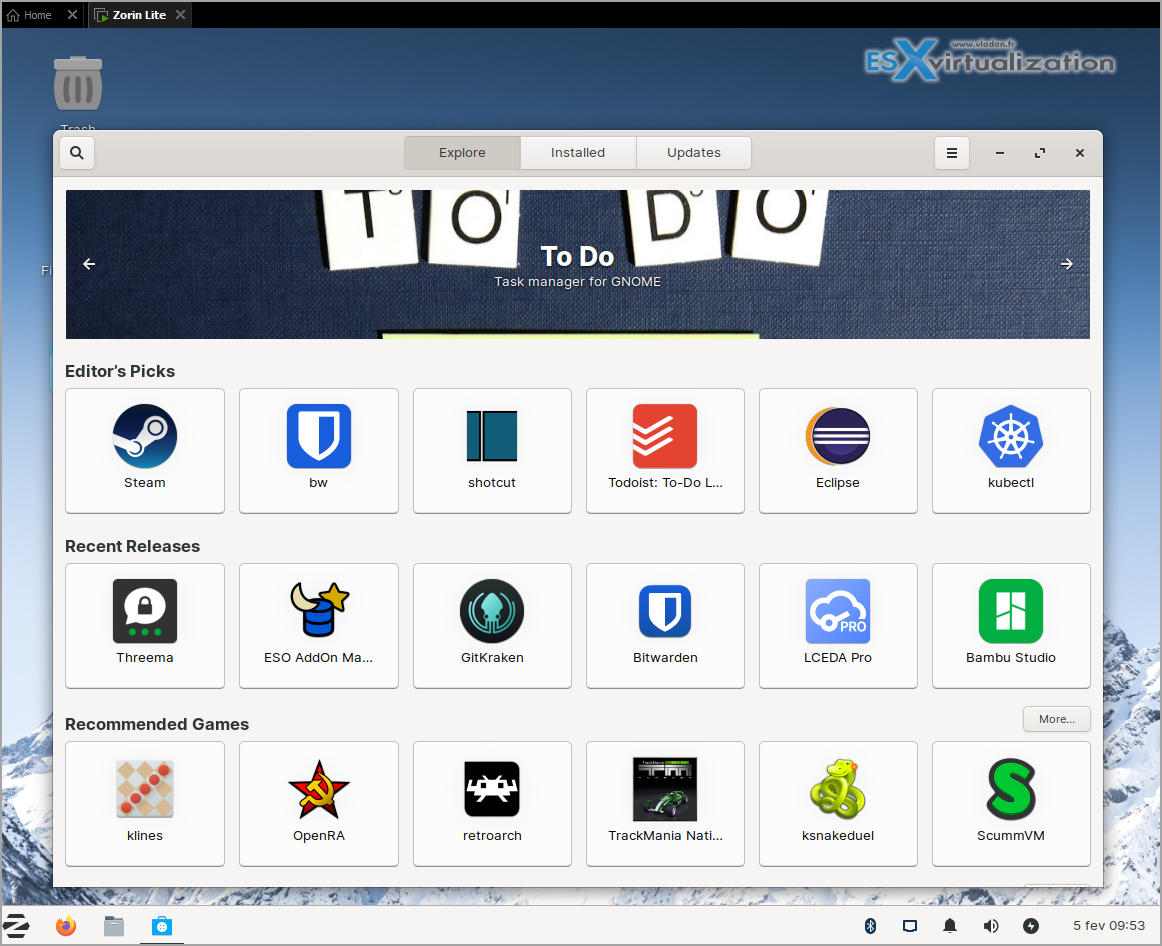Click the search magnifier button
The width and height of the screenshot is (1162, 946).
point(77,153)
